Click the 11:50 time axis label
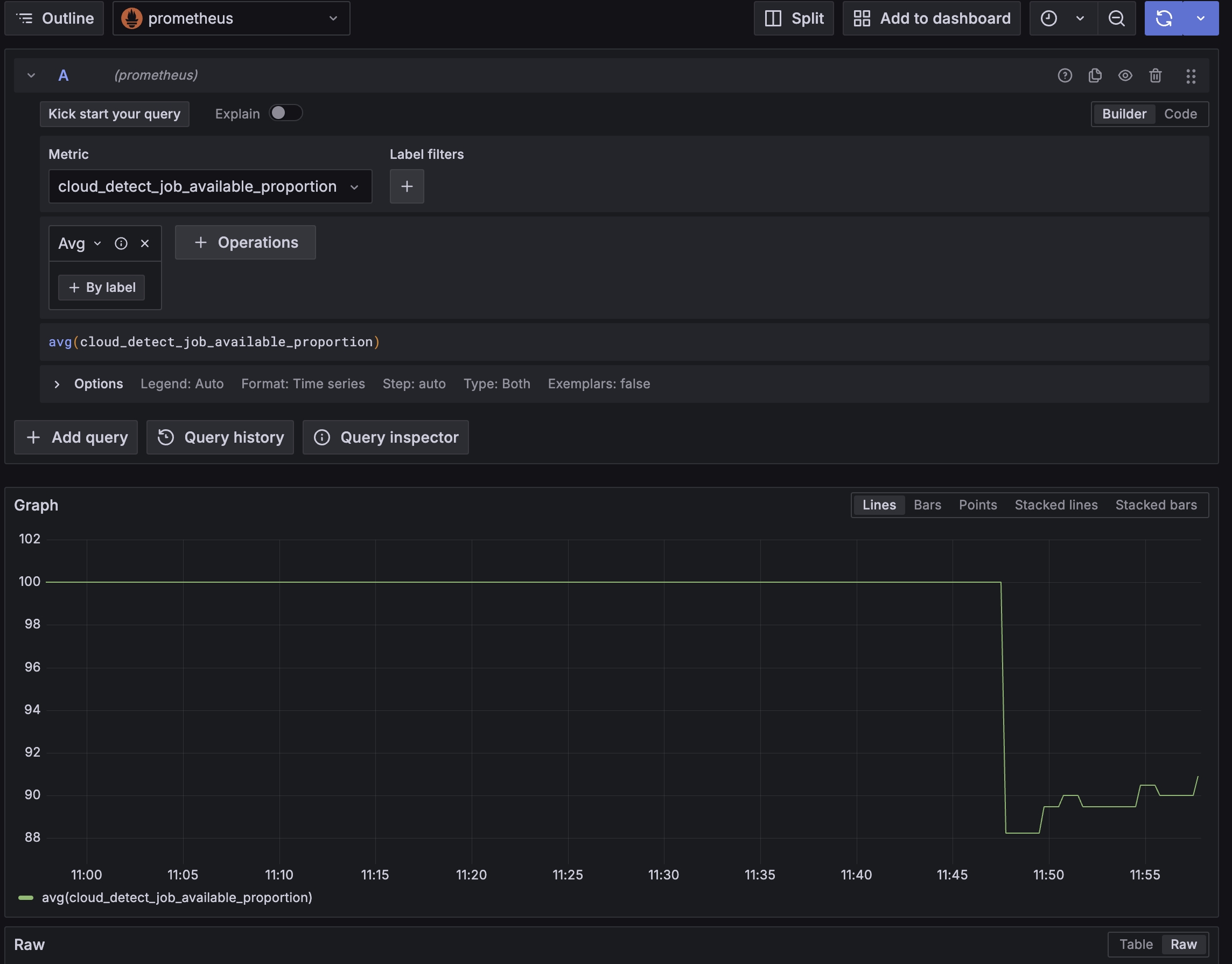This screenshot has width=1232, height=964. pyautogui.click(x=1048, y=875)
